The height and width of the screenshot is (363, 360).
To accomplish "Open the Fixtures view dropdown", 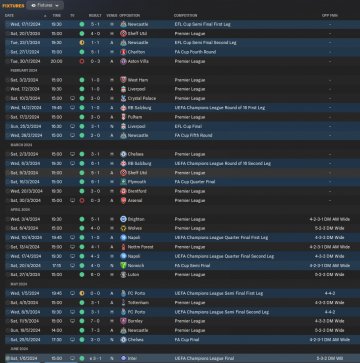I will pyautogui.click(x=45, y=5).
